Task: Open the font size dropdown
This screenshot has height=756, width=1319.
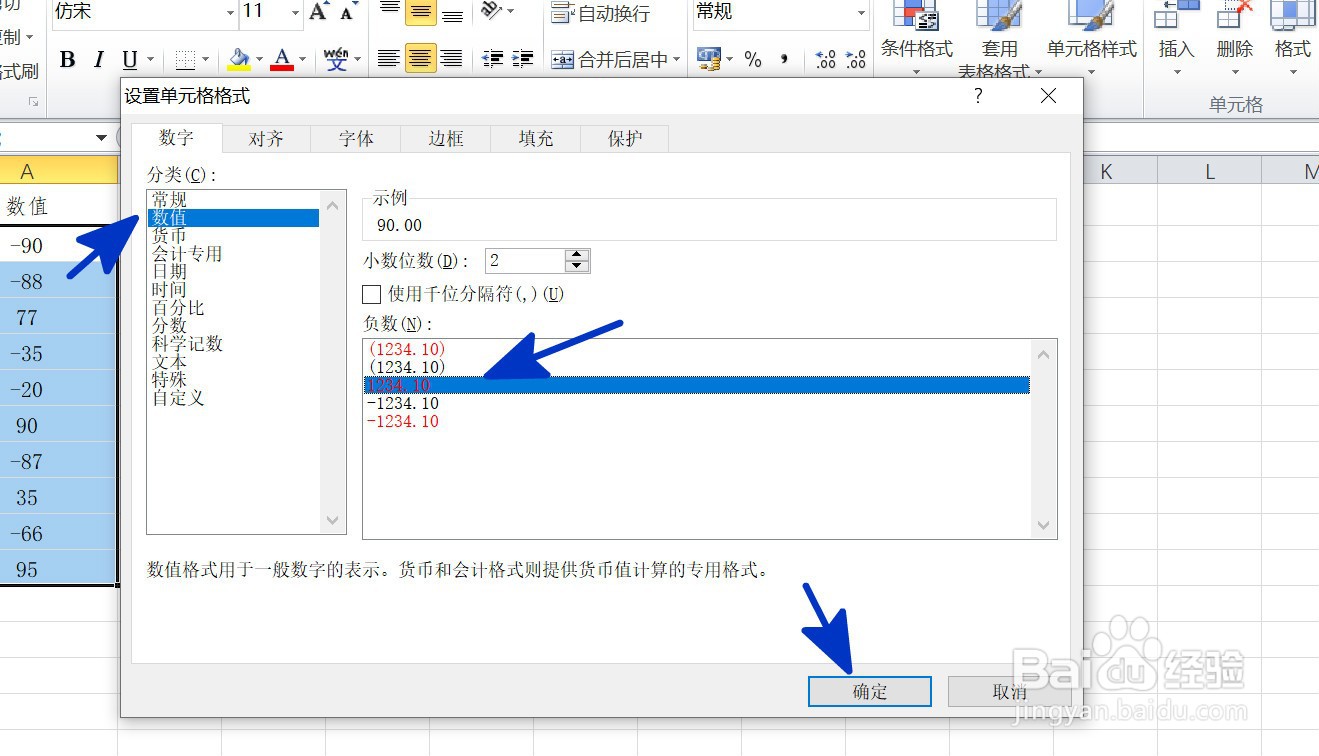Action: (x=295, y=12)
